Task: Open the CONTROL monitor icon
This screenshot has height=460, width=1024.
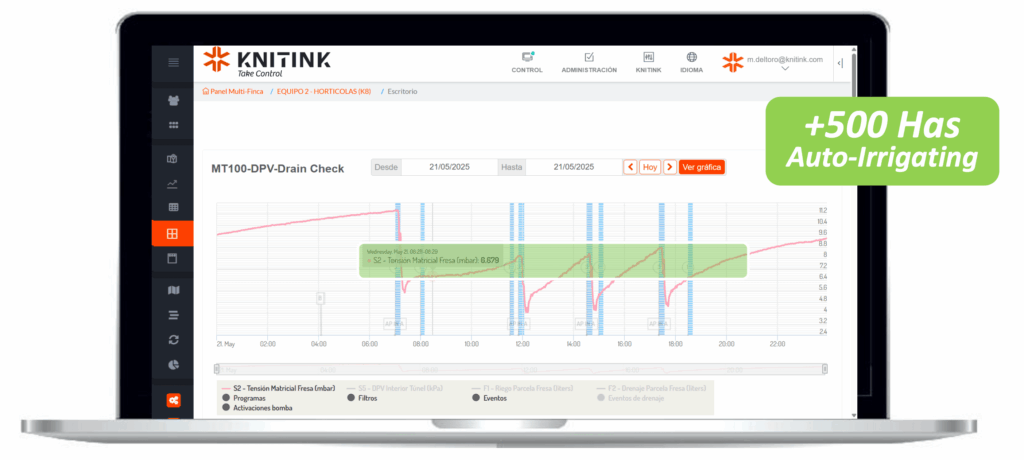Action: tap(527, 58)
